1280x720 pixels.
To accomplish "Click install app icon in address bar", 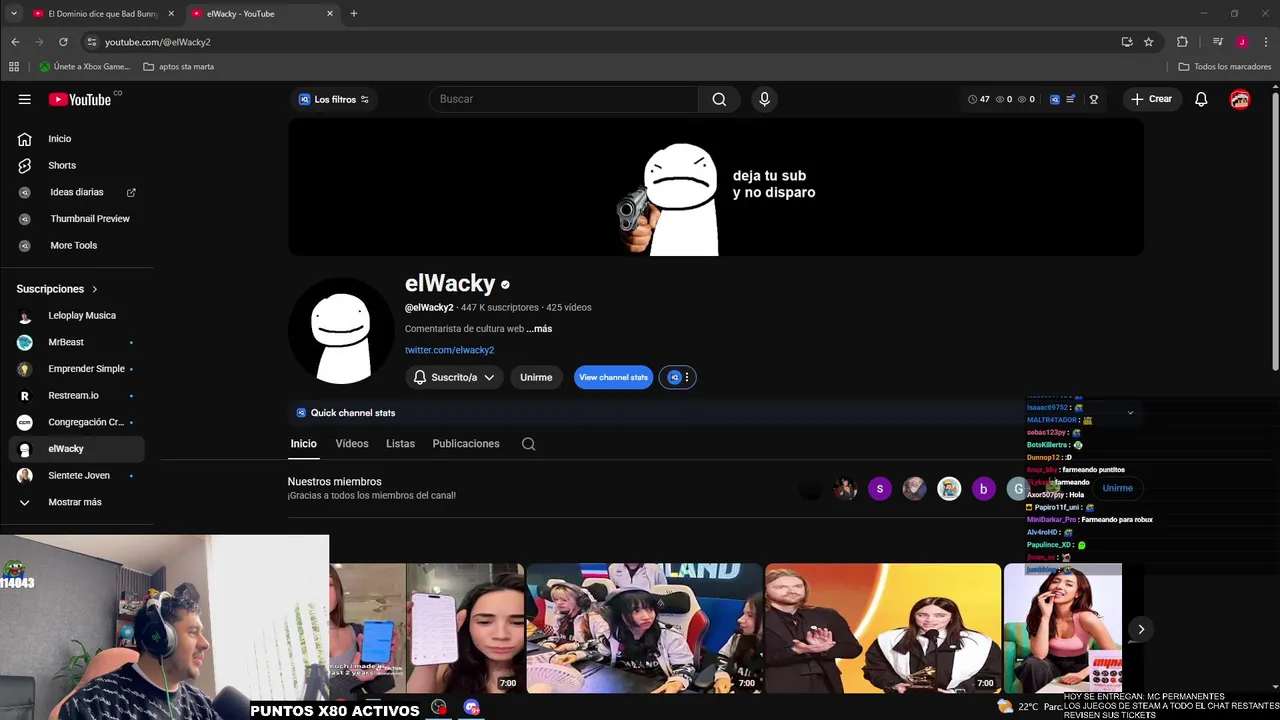I will 1127,42.
